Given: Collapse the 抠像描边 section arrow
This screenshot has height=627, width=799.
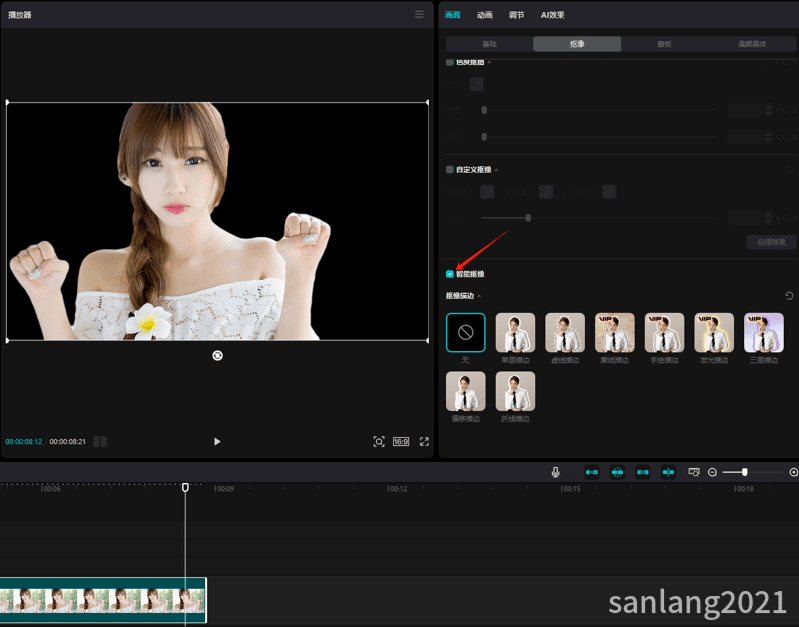Looking at the screenshot, I should (479, 296).
